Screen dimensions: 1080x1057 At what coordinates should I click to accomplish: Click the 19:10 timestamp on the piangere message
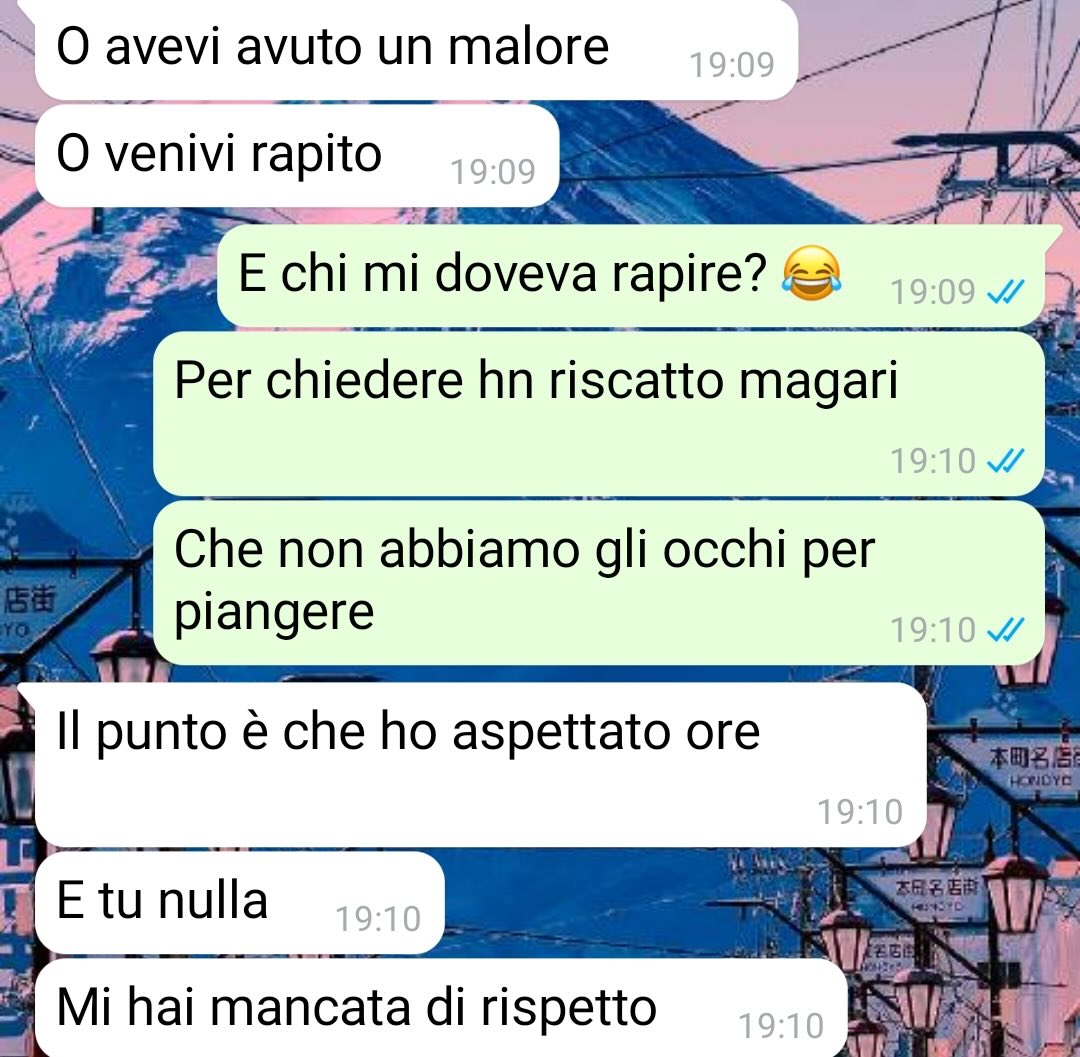pyautogui.click(x=933, y=629)
